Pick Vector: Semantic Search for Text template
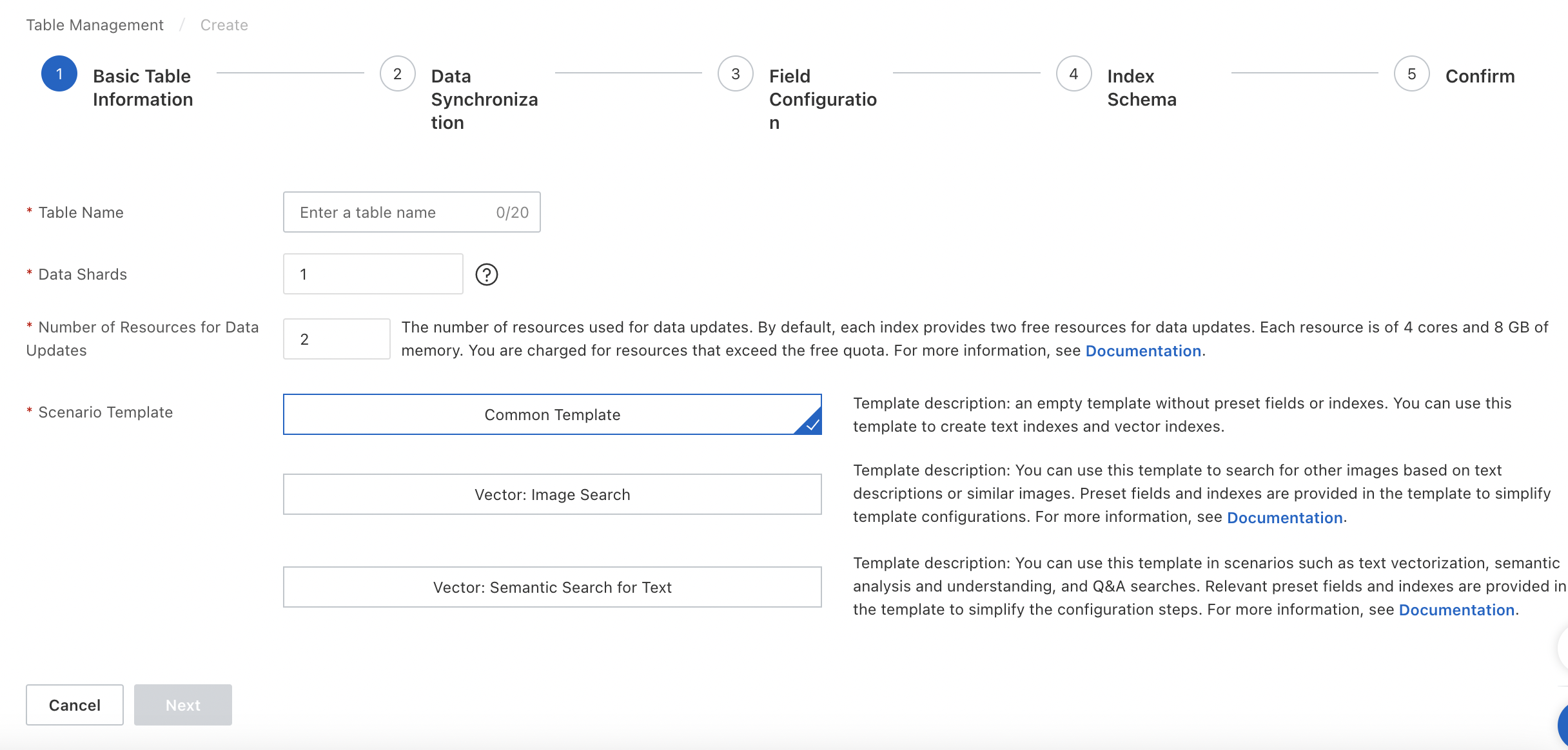 click(552, 587)
